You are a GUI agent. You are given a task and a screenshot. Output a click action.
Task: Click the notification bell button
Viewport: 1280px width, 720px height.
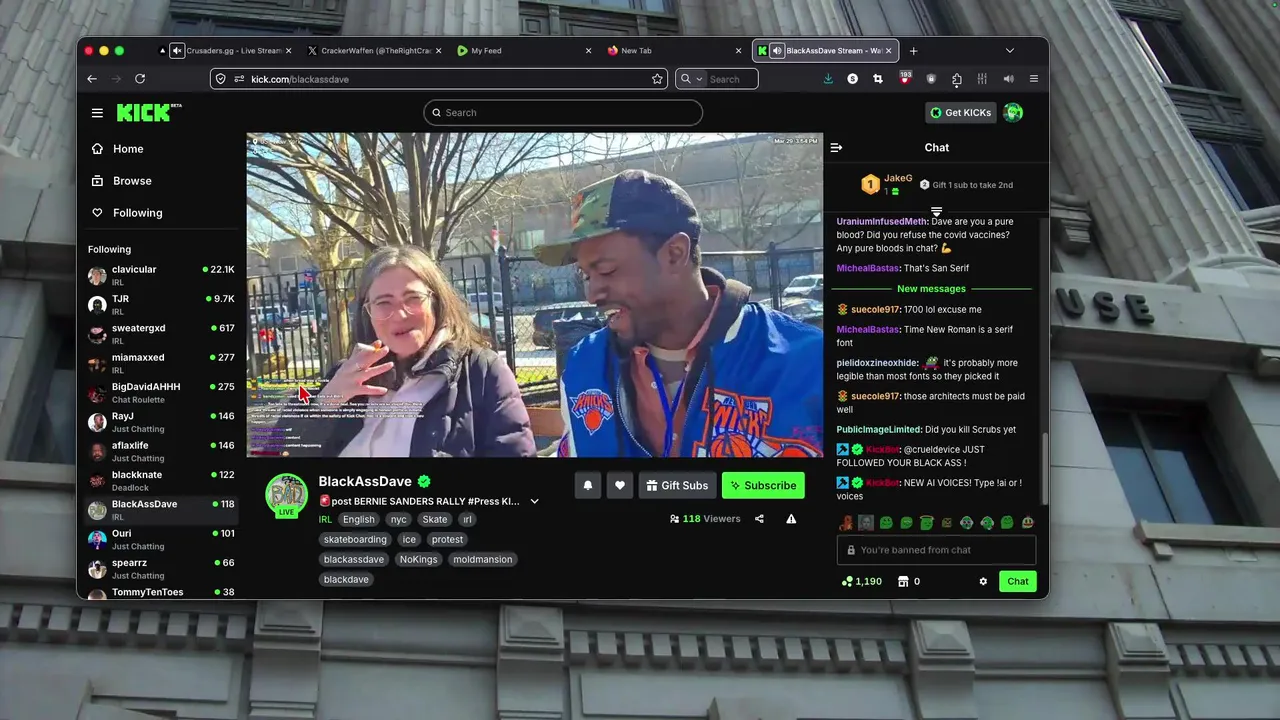(588, 485)
